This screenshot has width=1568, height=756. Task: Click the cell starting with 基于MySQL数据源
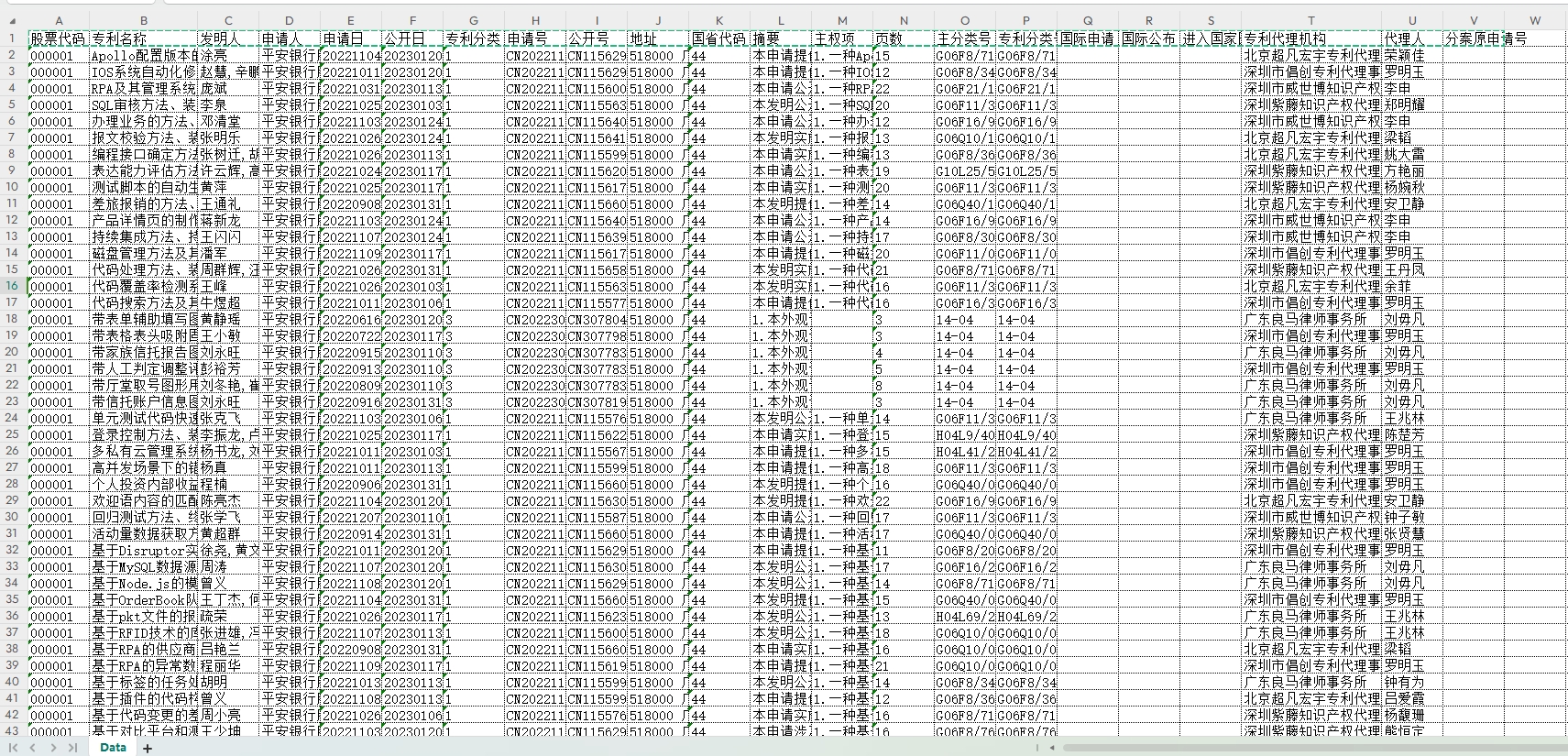143,566
